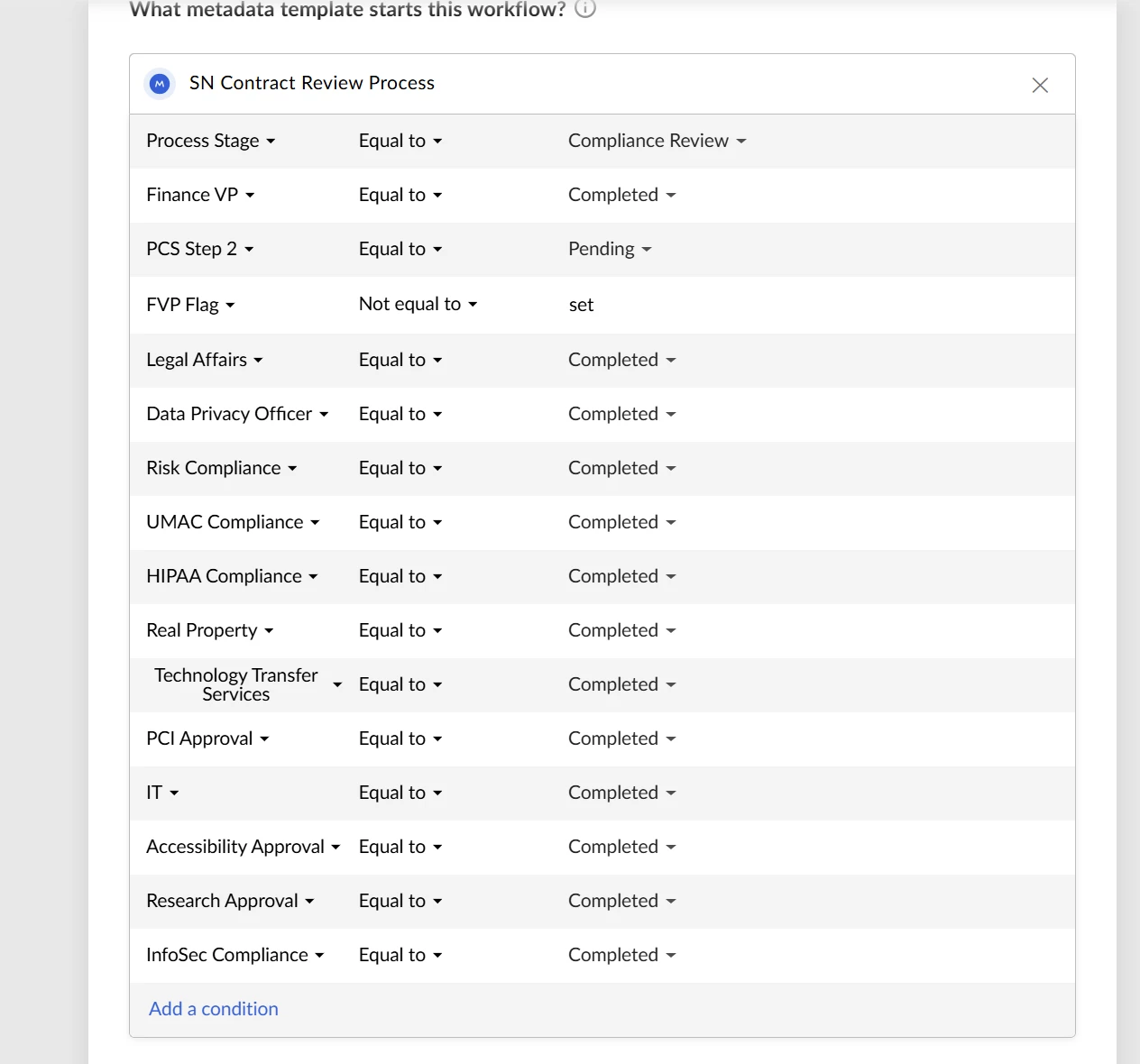Change operator for UMAC Compliance row

[x=400, y=522]
